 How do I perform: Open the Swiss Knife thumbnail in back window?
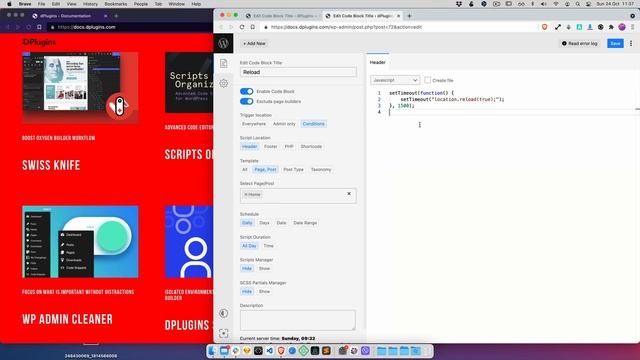[x=80, y=87]
